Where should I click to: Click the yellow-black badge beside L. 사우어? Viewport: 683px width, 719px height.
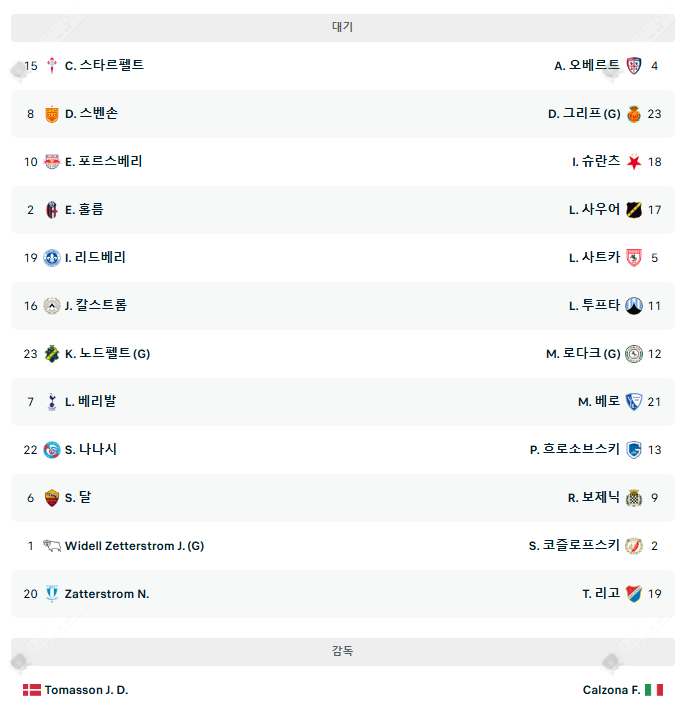(634, 210)
